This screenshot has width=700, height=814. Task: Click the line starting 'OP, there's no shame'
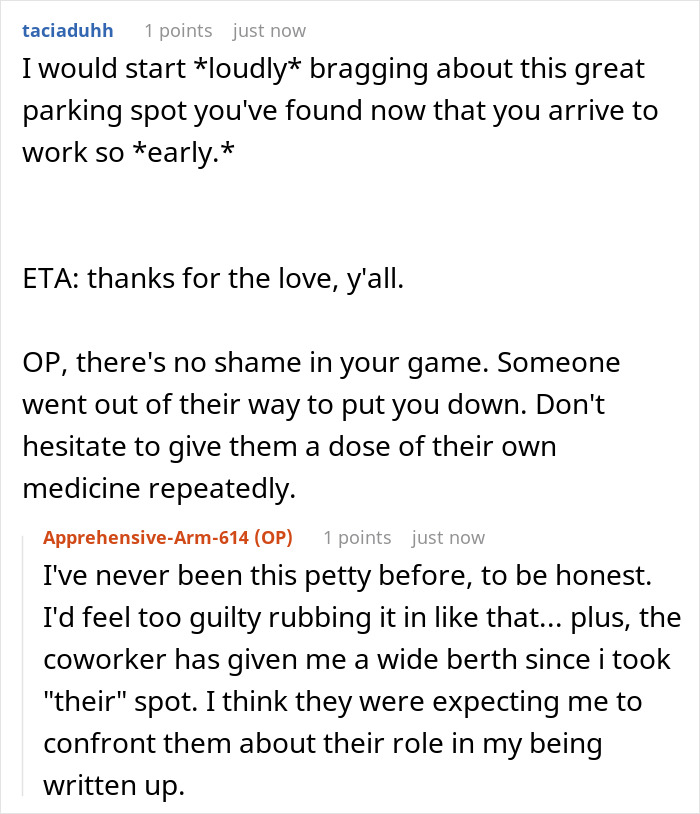(x=321, y=363)
